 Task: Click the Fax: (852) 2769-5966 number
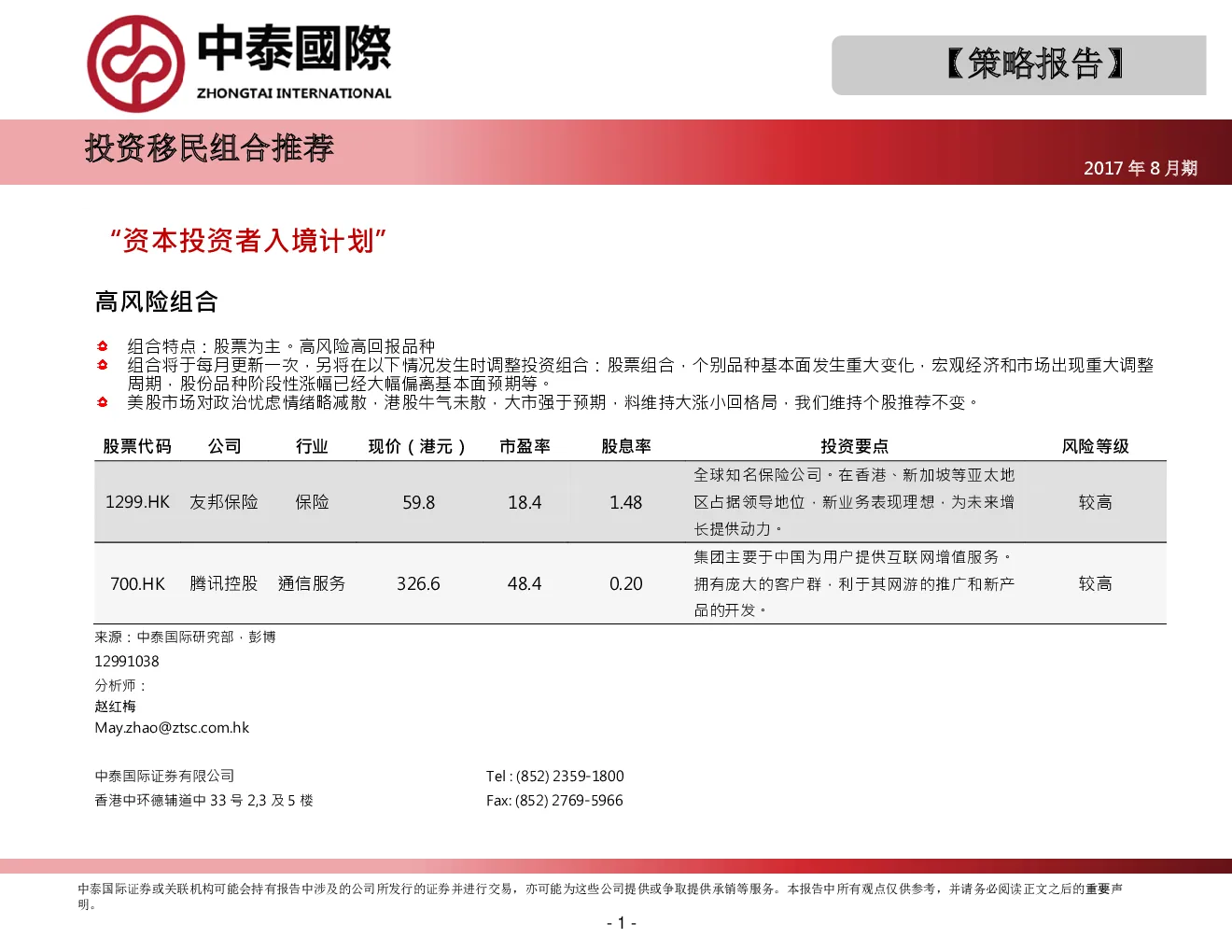(x=554, y=800)
